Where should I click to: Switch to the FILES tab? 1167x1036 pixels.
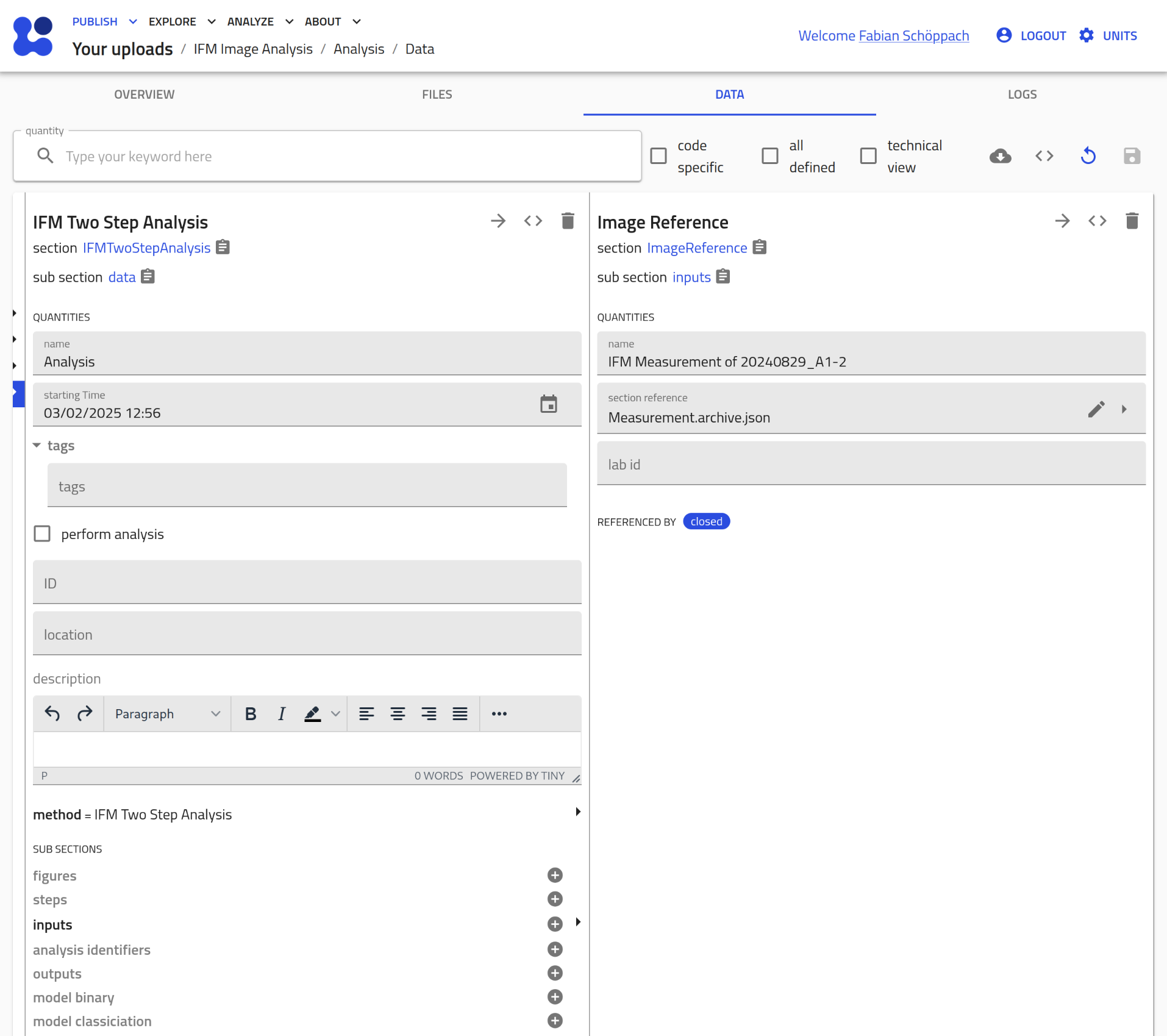click(437, 95)
